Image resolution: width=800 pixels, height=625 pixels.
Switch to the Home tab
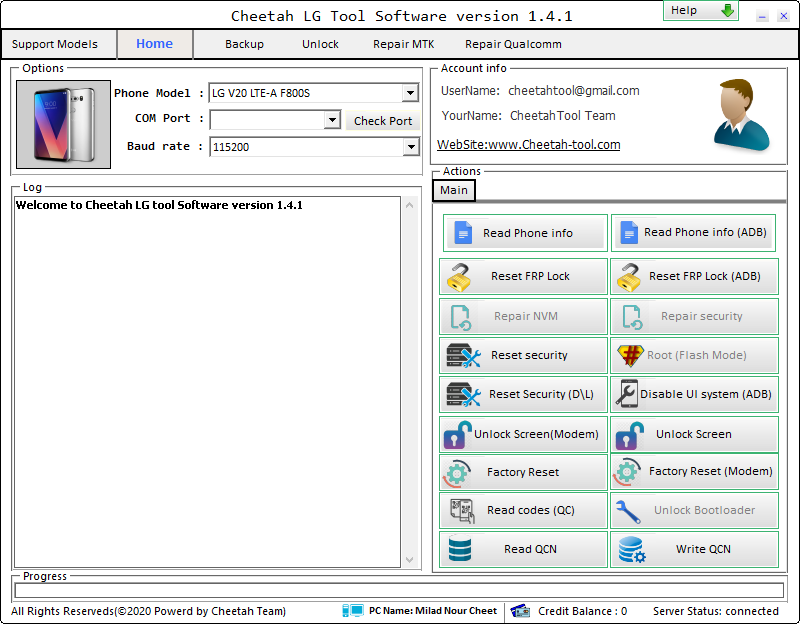click(x=155, y=44)
